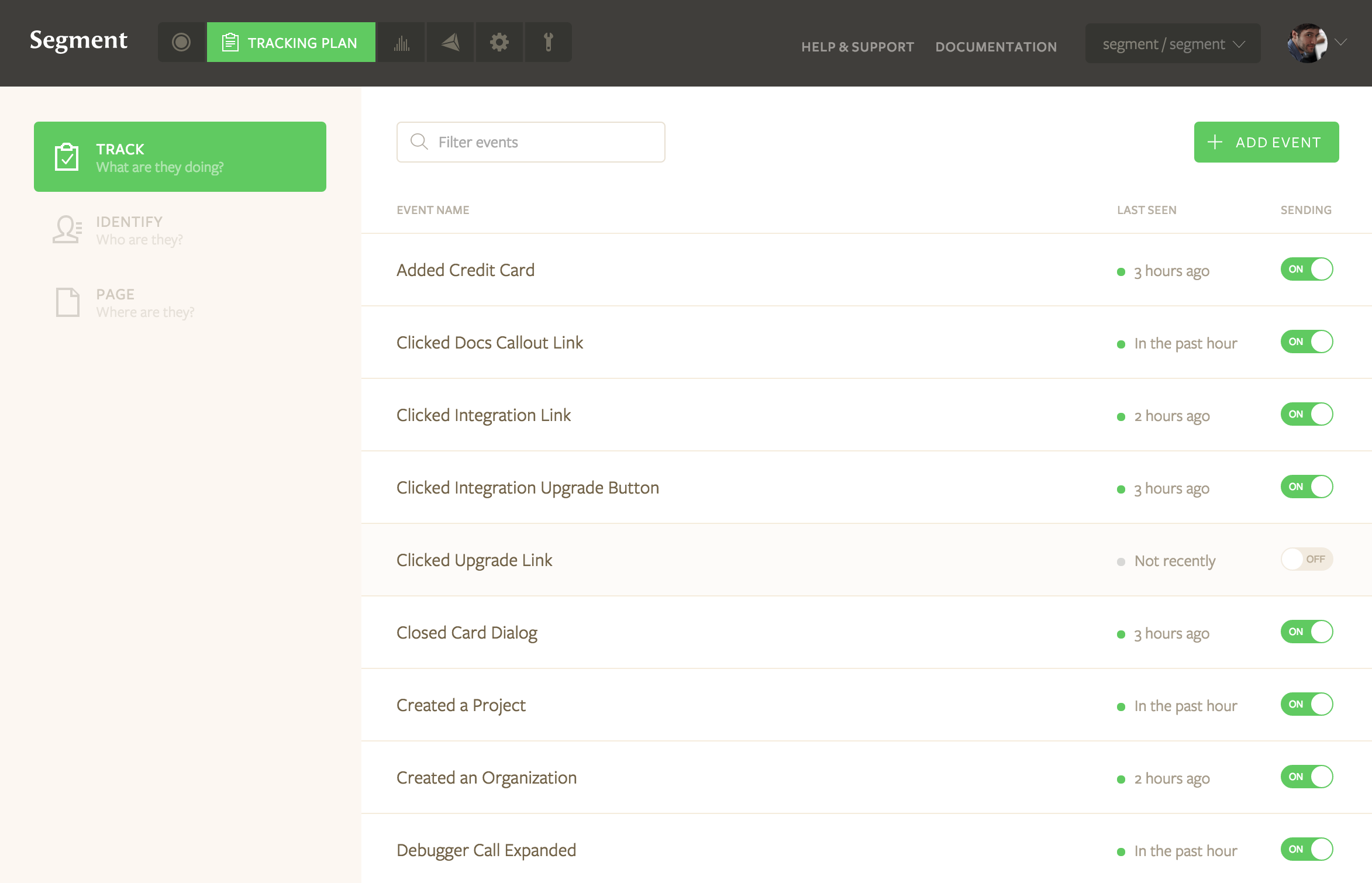Enable sending for Clicked Upgrade Link
The image size is (1372, 883).
pyautogui.click(x=1306, y=559)
